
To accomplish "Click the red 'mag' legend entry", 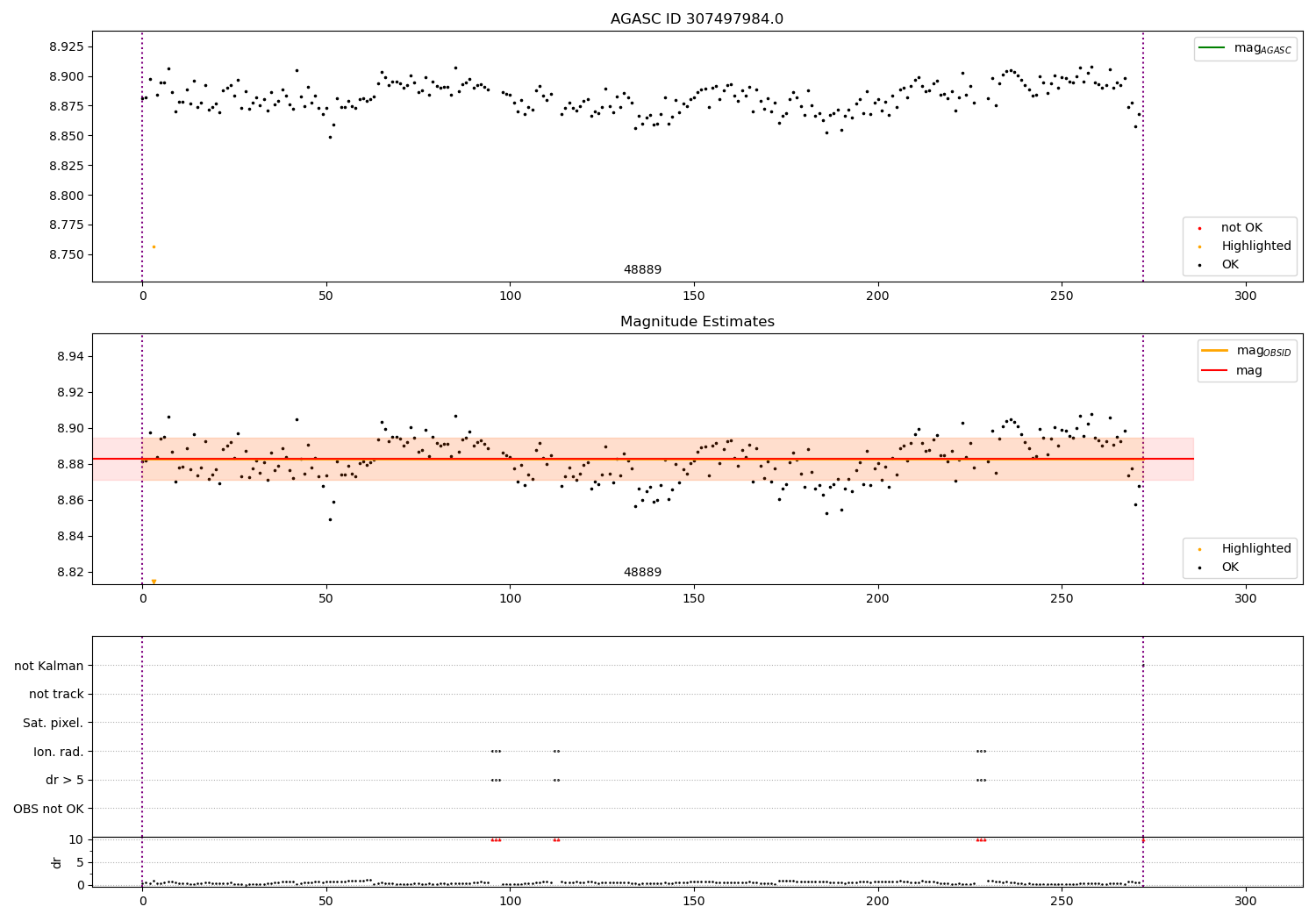I will pyautogui.click(x=1233, y=371).
